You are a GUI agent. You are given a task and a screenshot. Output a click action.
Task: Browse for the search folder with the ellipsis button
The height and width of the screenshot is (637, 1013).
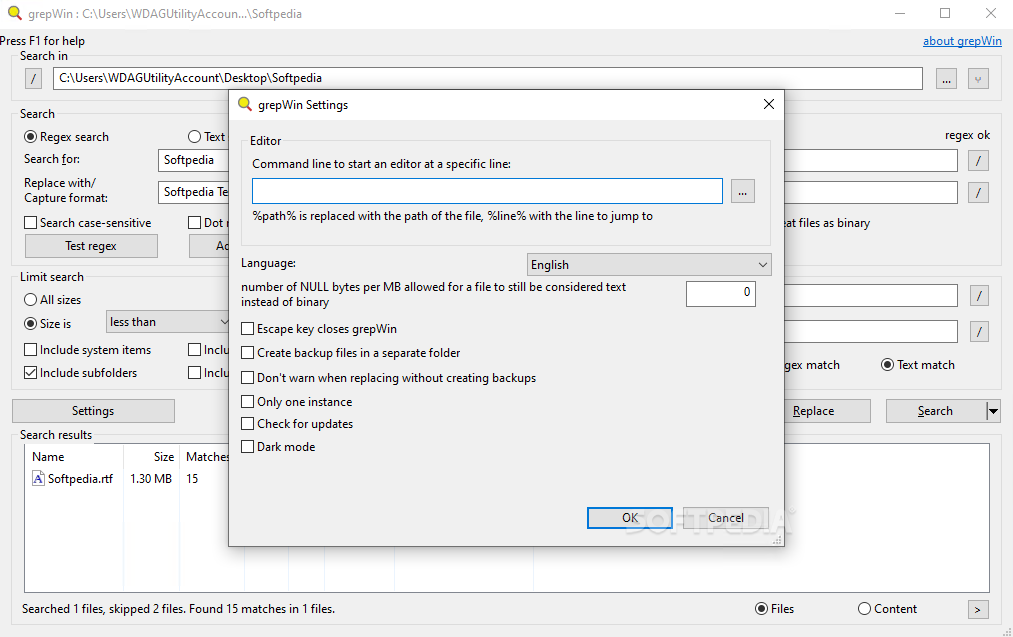pos(946,79)
